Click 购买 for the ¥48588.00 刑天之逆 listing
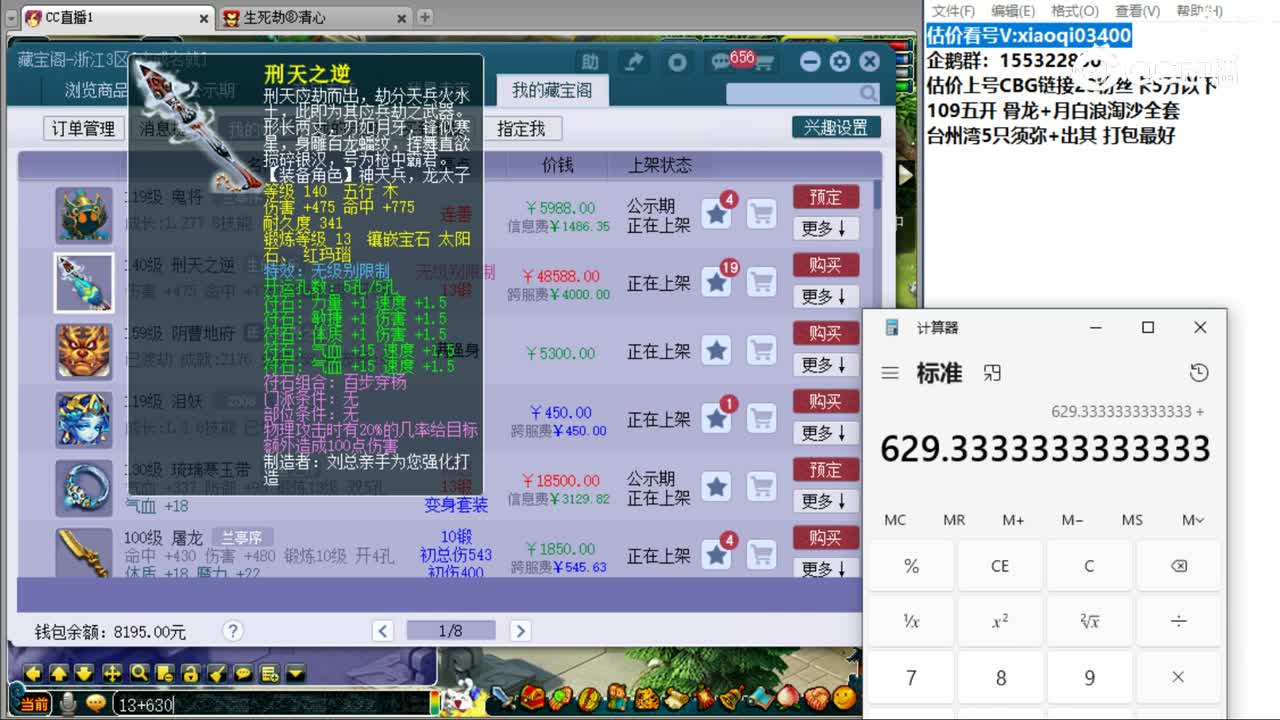This screenshot has height=720, width=1280. click(x=825, y=265)
